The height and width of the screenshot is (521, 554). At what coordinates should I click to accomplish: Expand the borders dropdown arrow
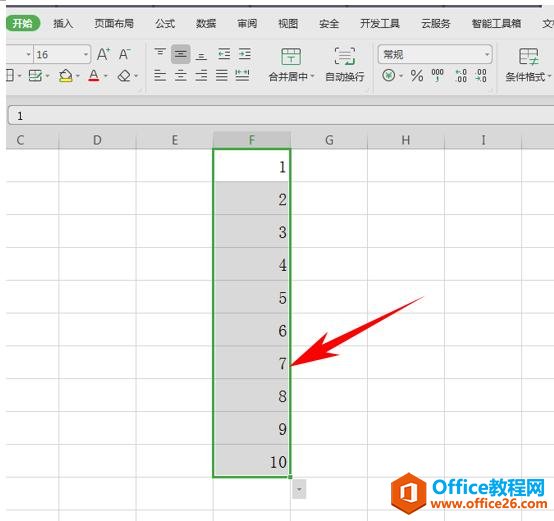19,76
